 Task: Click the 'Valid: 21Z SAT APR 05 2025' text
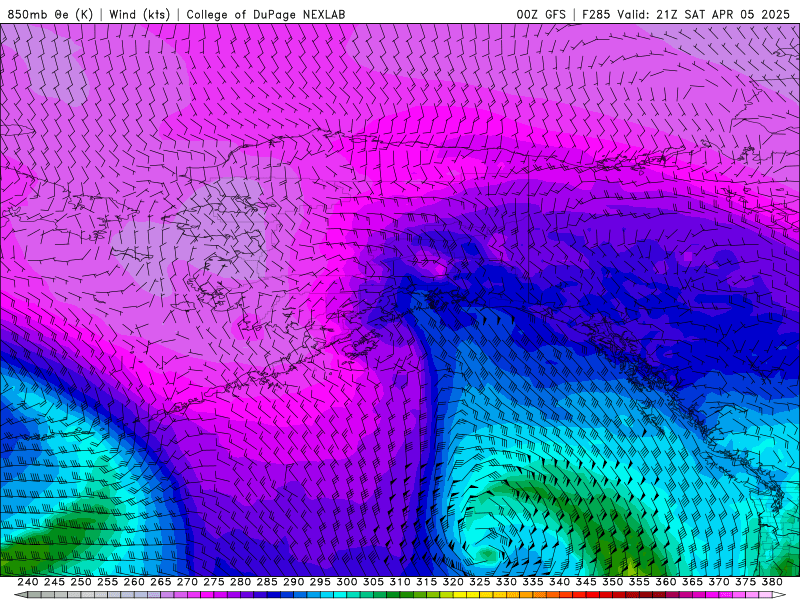coord(704,14)
